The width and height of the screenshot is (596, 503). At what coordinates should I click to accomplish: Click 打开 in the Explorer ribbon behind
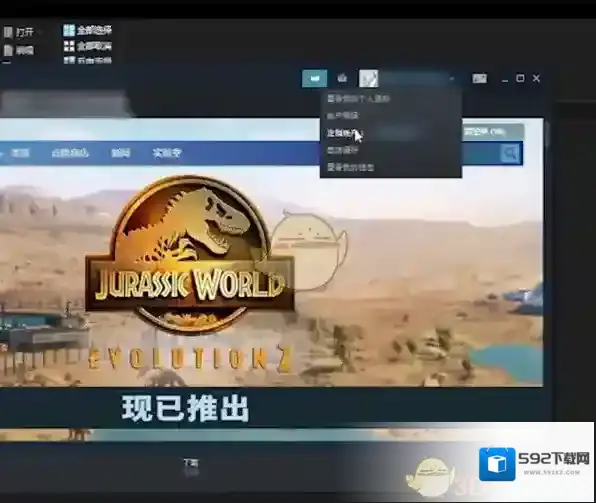[x=19, y=32]
